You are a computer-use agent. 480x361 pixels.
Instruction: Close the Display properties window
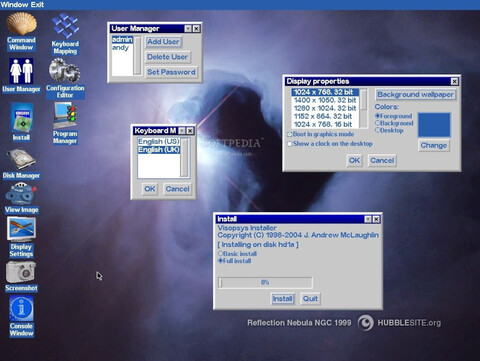point(454,81)
